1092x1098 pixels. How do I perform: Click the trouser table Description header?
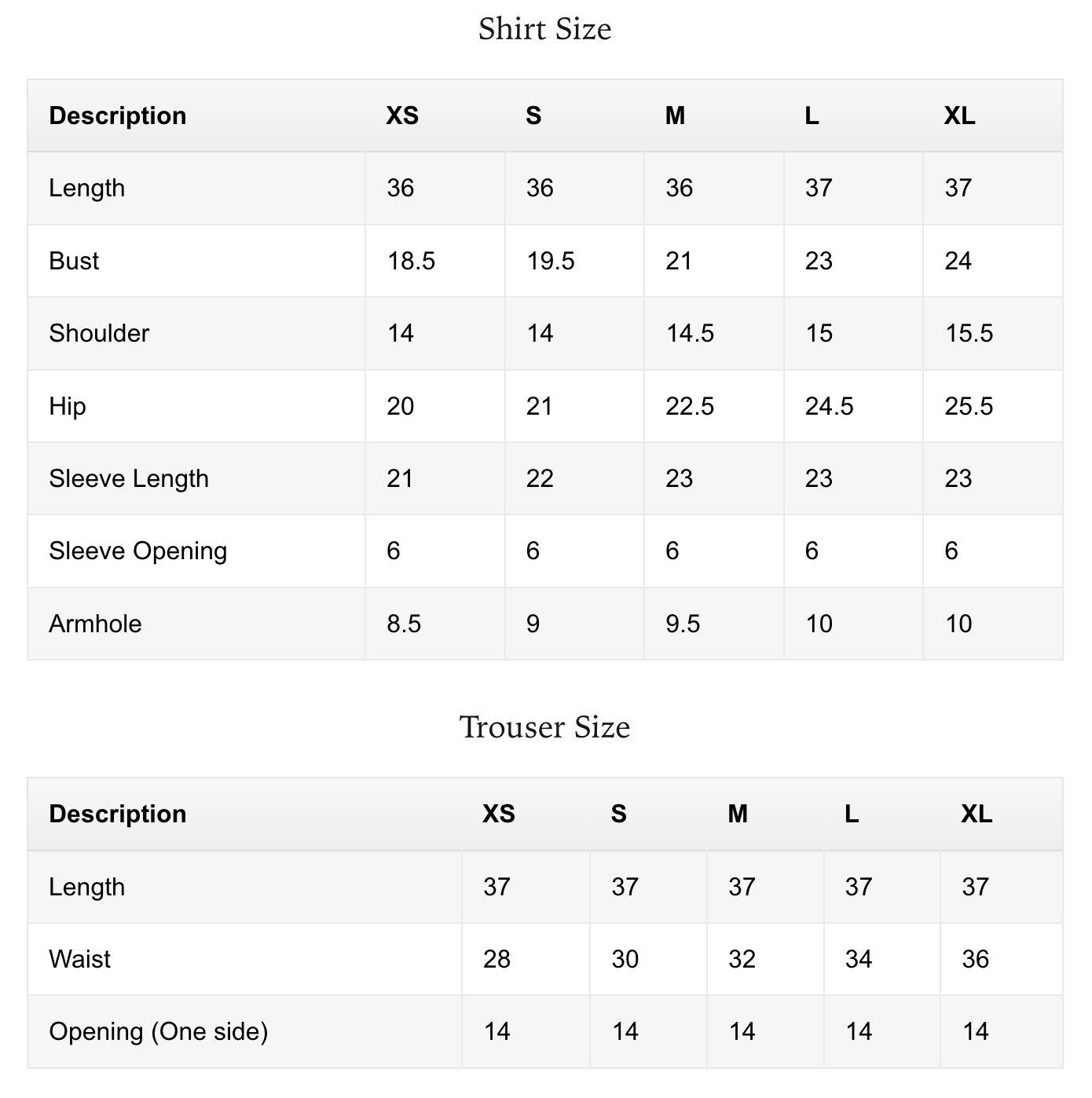118,814
